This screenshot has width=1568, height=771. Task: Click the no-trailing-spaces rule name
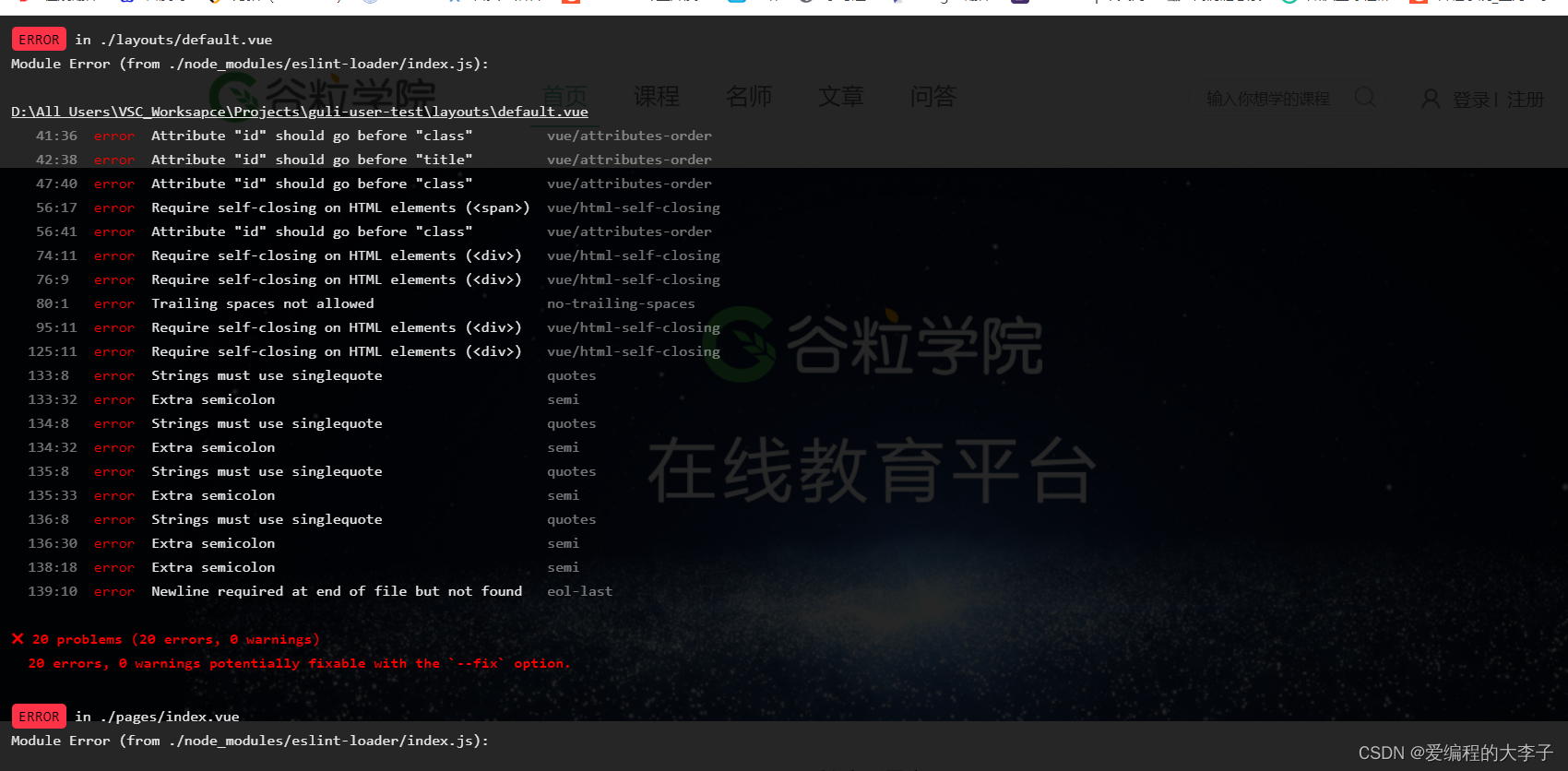pyautogui.click(x=621, y=303)
